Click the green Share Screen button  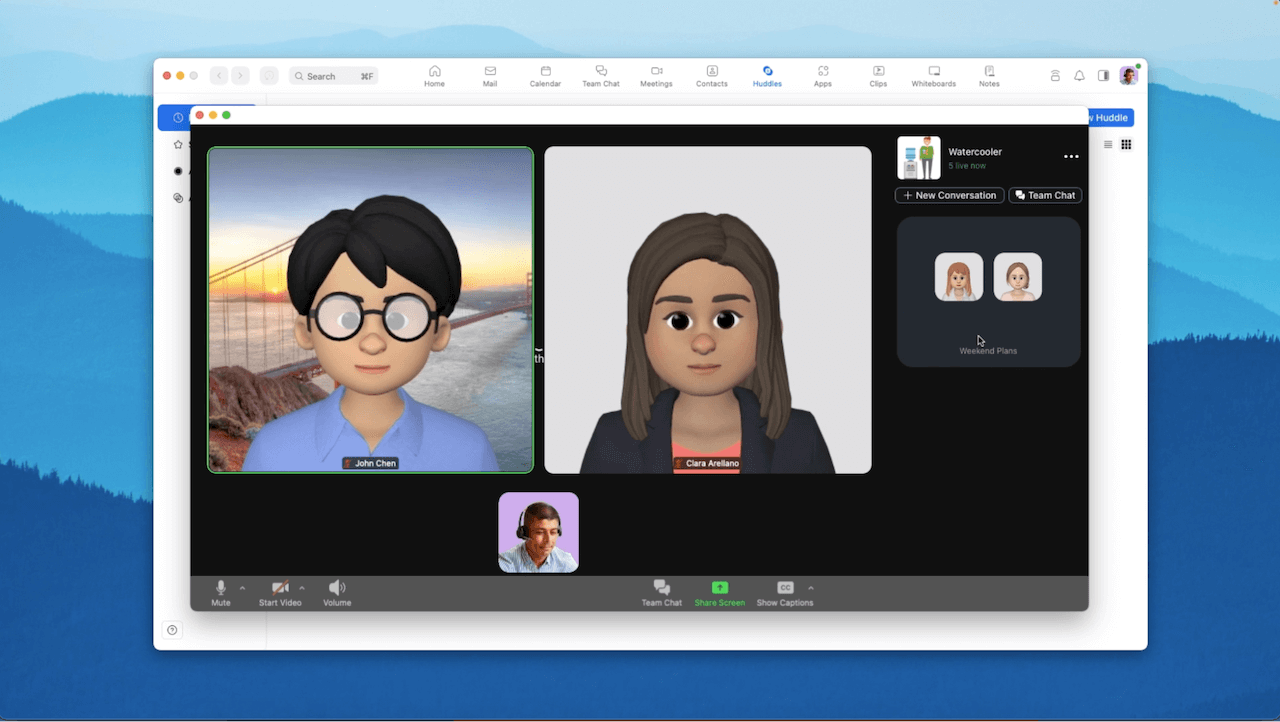coord(719,592)
